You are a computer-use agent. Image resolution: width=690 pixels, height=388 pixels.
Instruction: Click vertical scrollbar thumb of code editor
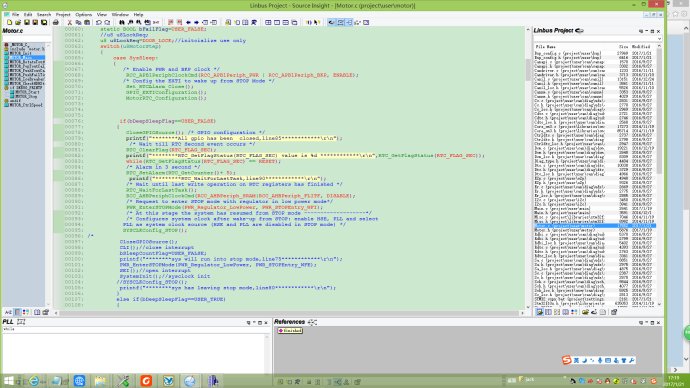[x=528, y=70]
